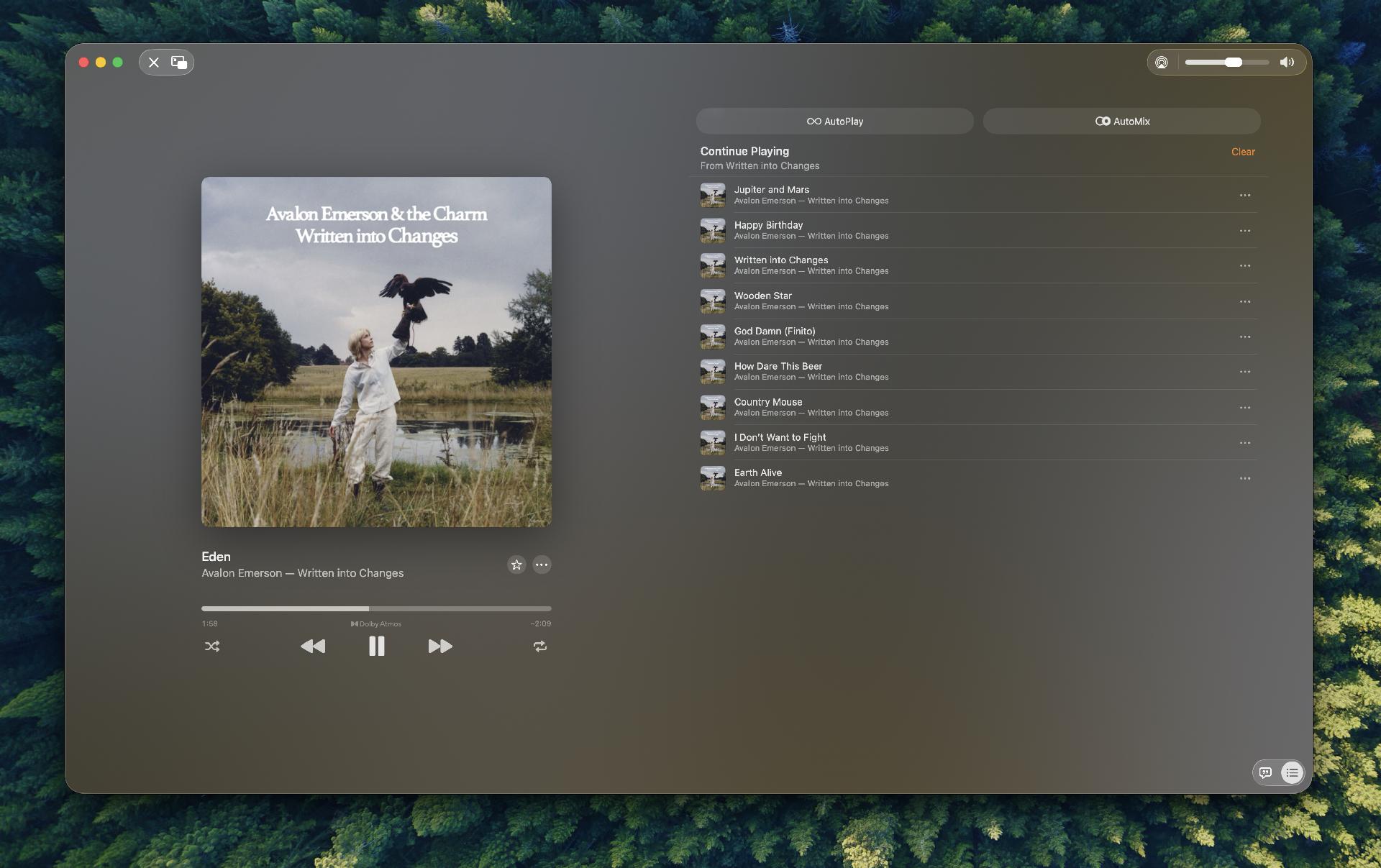Play Country Mouse from queue
1381x868 pixels.
pyautogui.click(x=978, y=407)
